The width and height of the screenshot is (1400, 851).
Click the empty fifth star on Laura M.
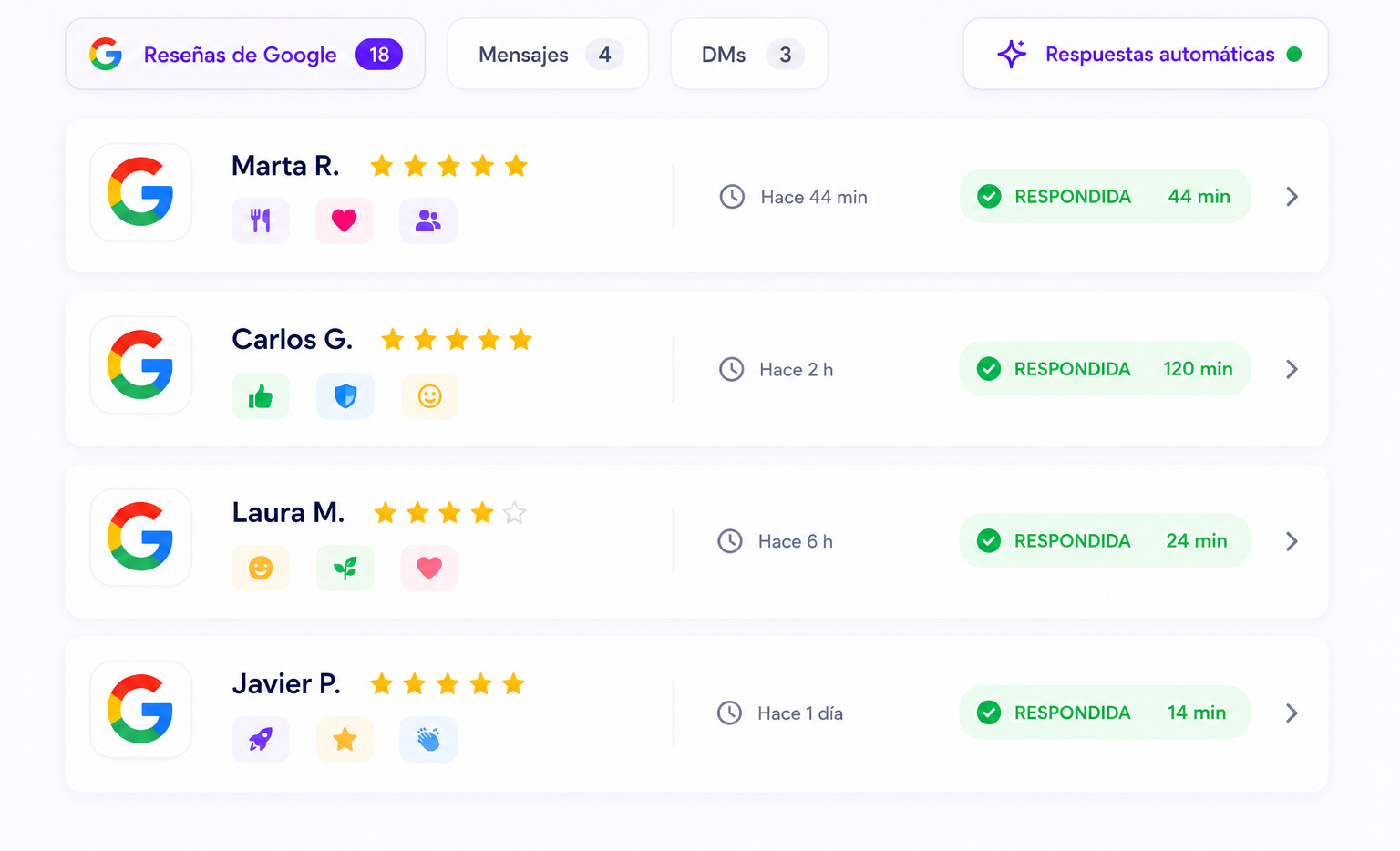pyautogui.click(x=515, y=513)
